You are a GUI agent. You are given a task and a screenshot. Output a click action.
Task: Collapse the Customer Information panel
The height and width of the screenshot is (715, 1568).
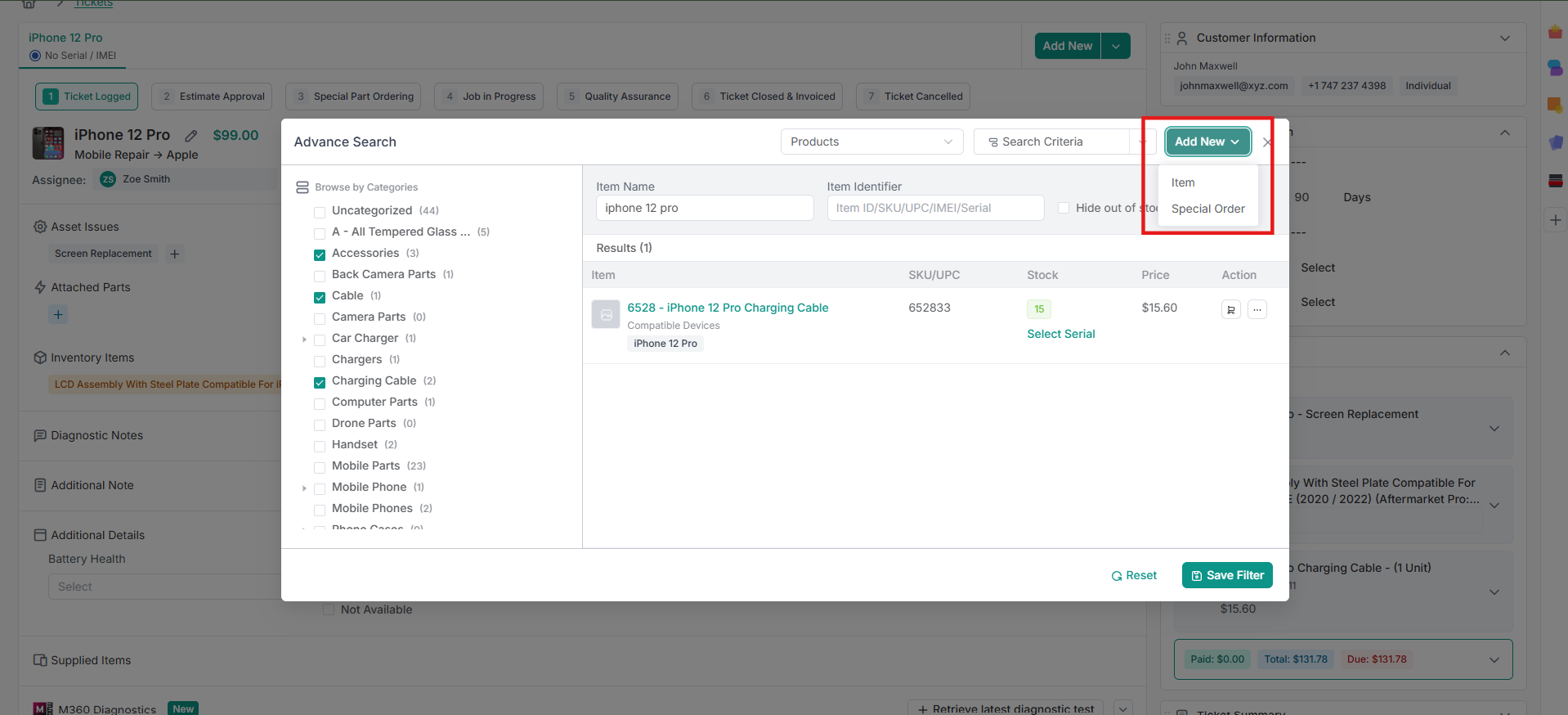click(x=1505, y=38)
